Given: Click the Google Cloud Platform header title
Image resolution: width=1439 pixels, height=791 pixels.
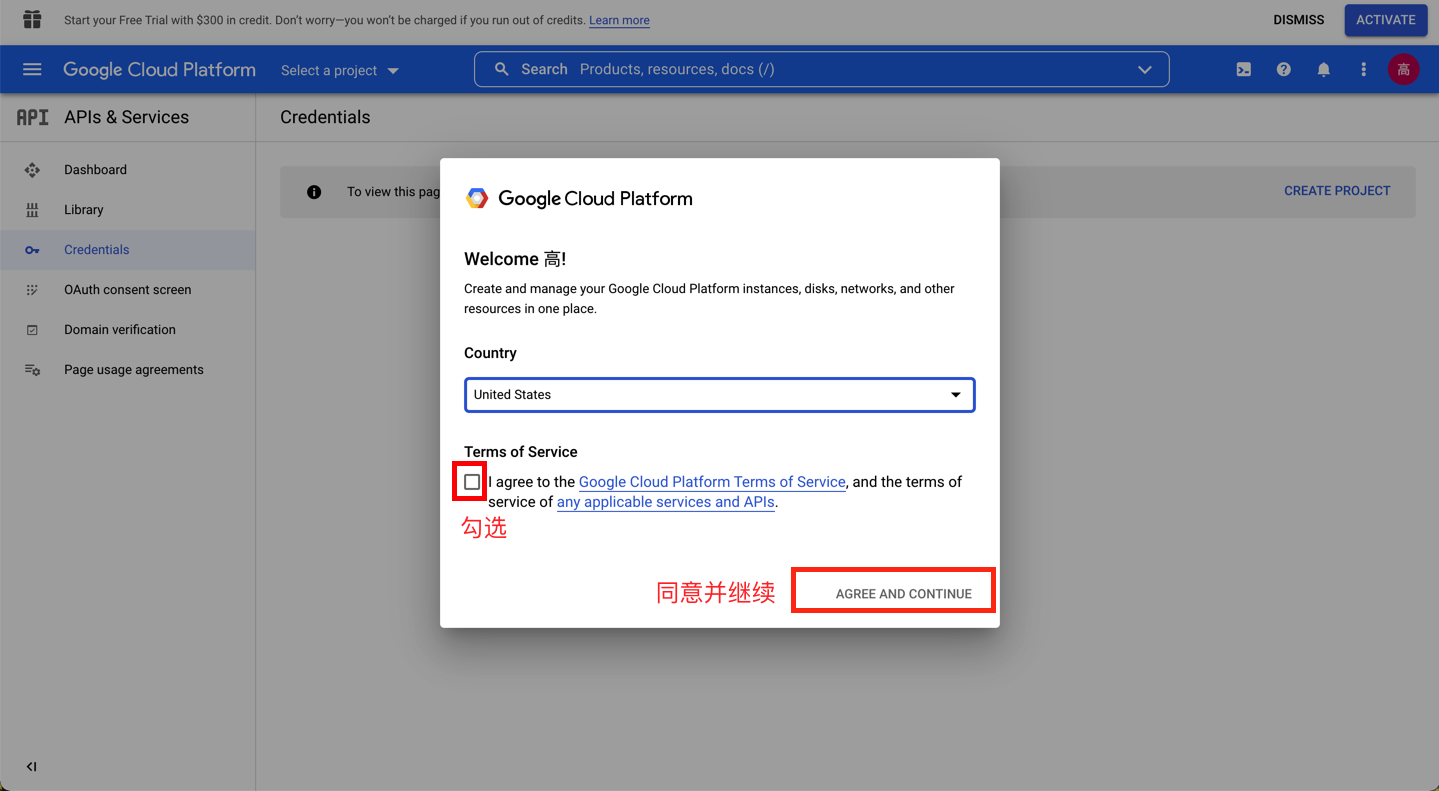Looking at the screenshot, I should [x=159, y=69].
